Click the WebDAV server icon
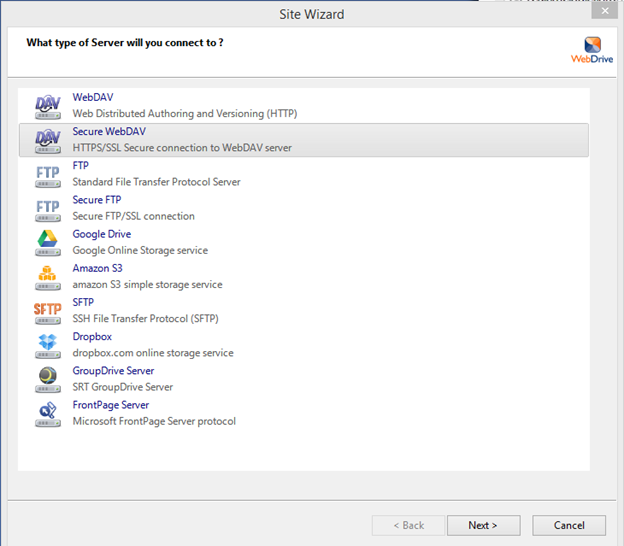The height and width of the screenshot is (546, 624). point(47,106)
